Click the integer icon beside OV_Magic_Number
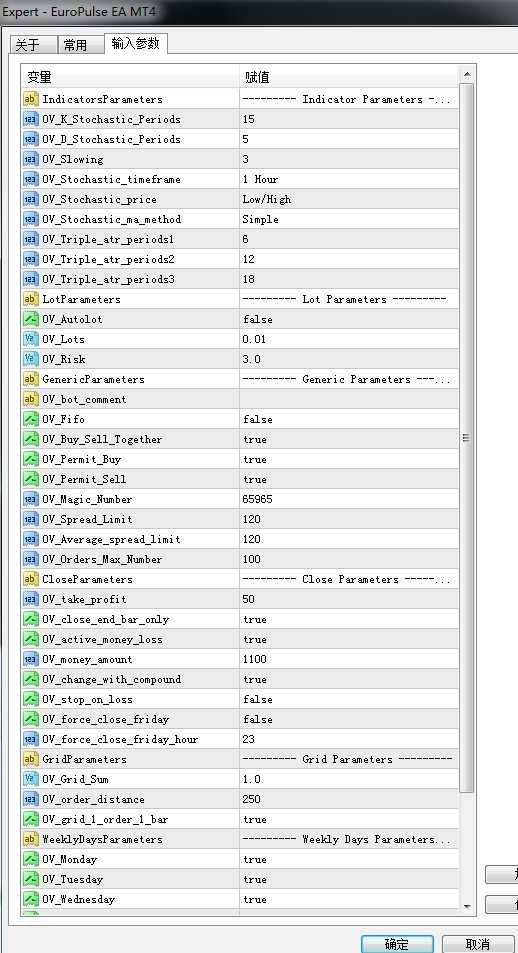 (x=30, y=499)
